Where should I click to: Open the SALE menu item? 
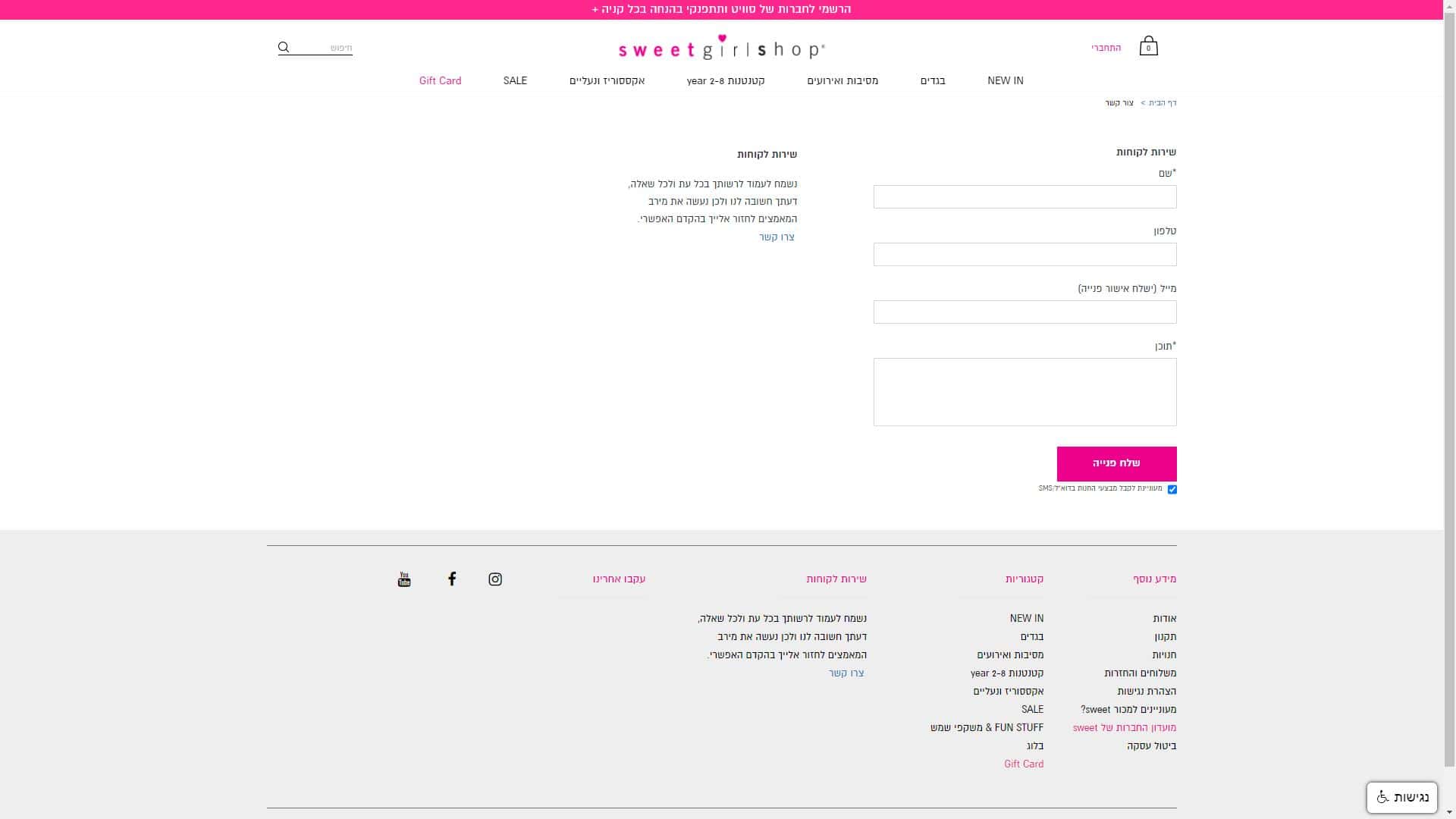coord(515,80)
